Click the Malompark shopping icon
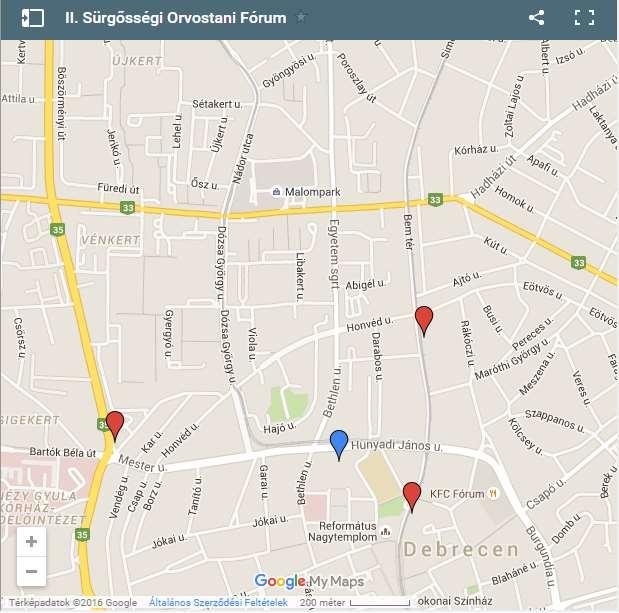619x613 pixels. pos(276,192)
